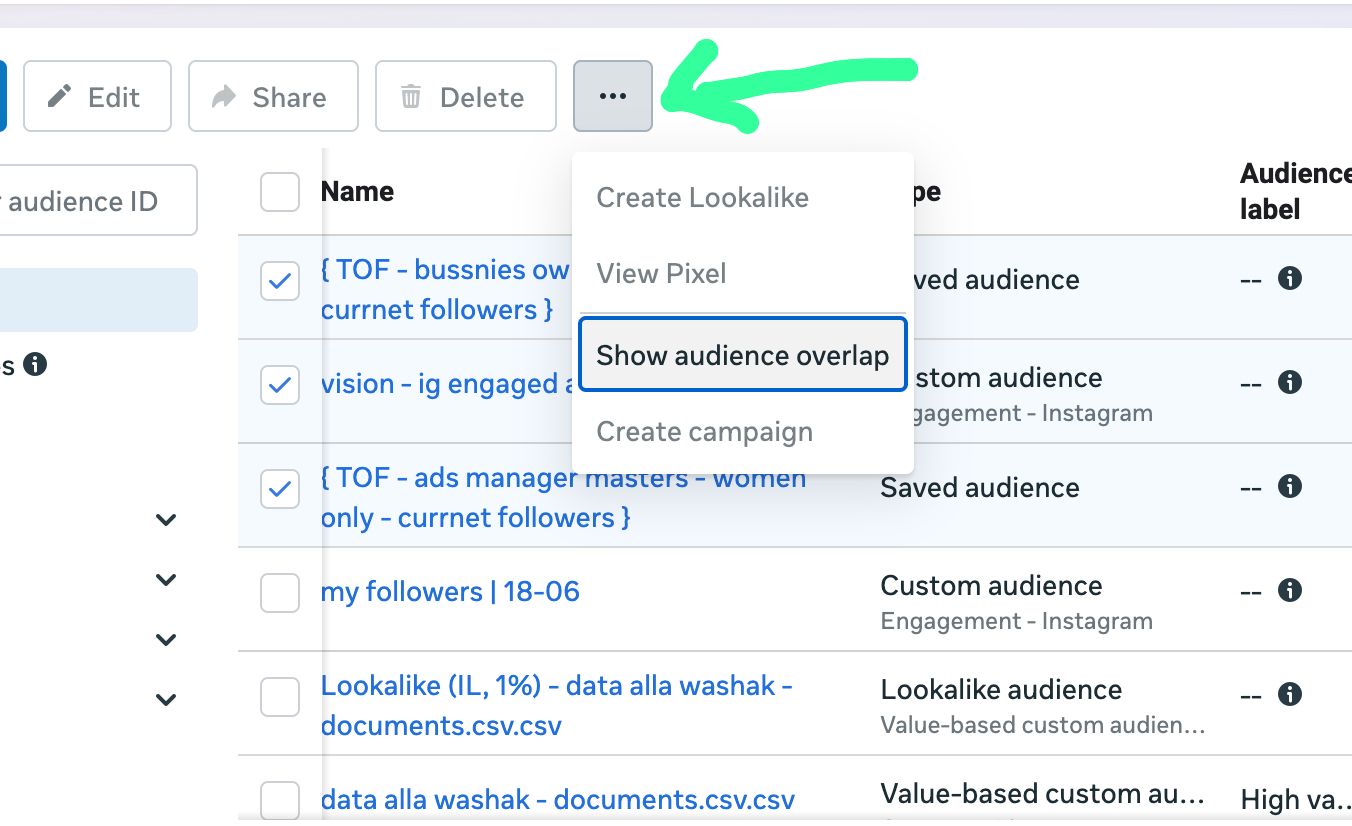Expand the last sidebar chevron

166,700
